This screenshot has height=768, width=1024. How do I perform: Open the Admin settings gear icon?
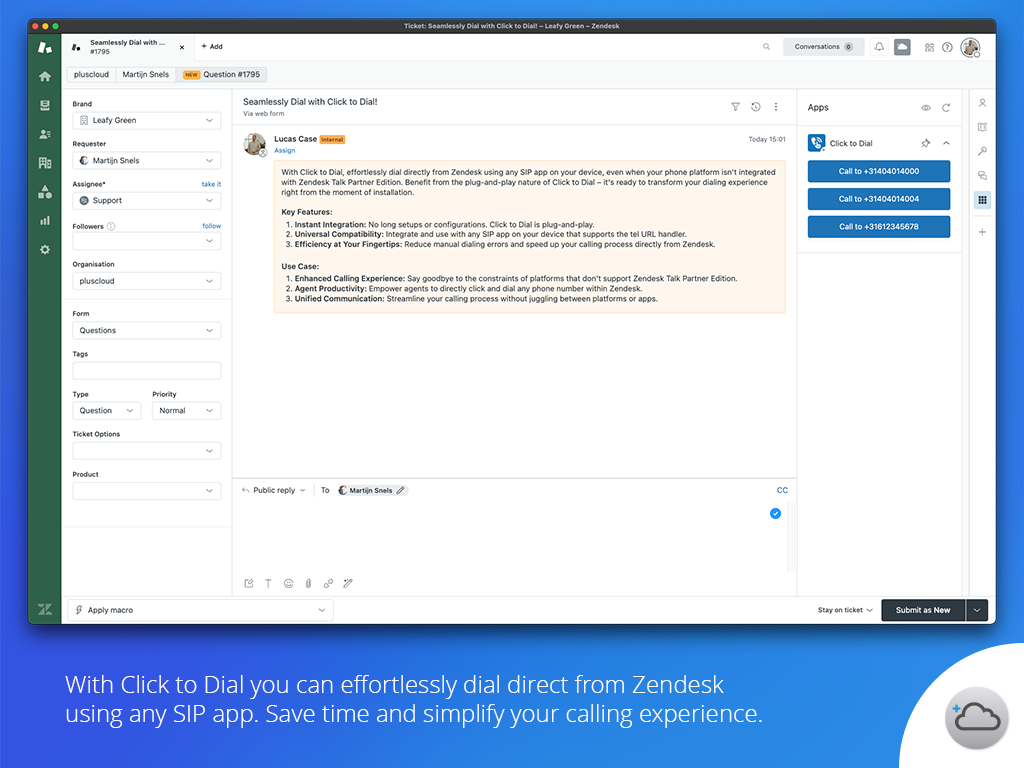[x=44, y=250]
